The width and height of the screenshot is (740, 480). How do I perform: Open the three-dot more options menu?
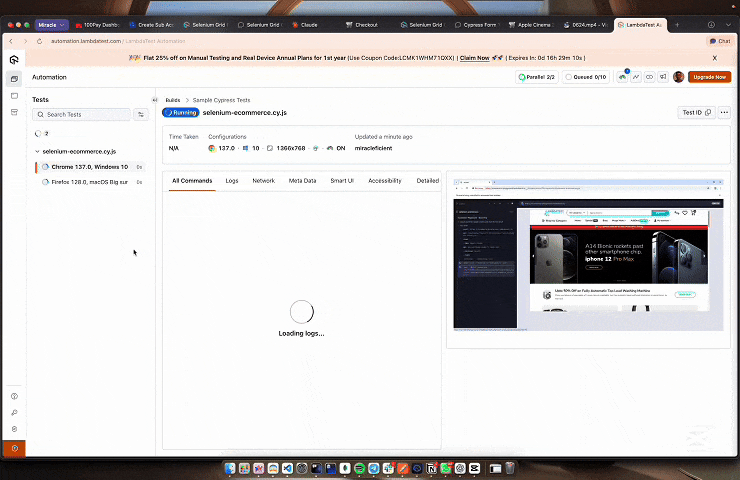click(x=724, y=113)
